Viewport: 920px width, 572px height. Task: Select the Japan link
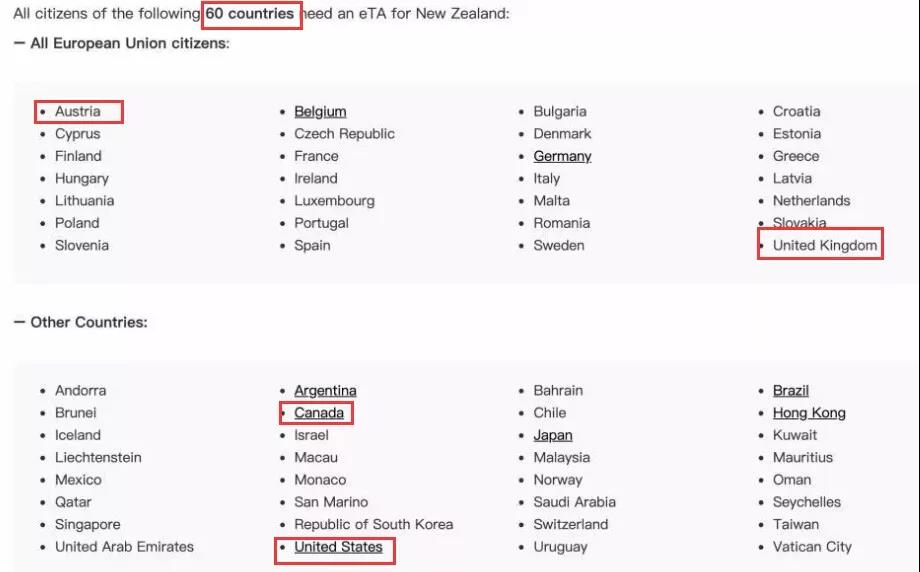click(x=553, y=435)
